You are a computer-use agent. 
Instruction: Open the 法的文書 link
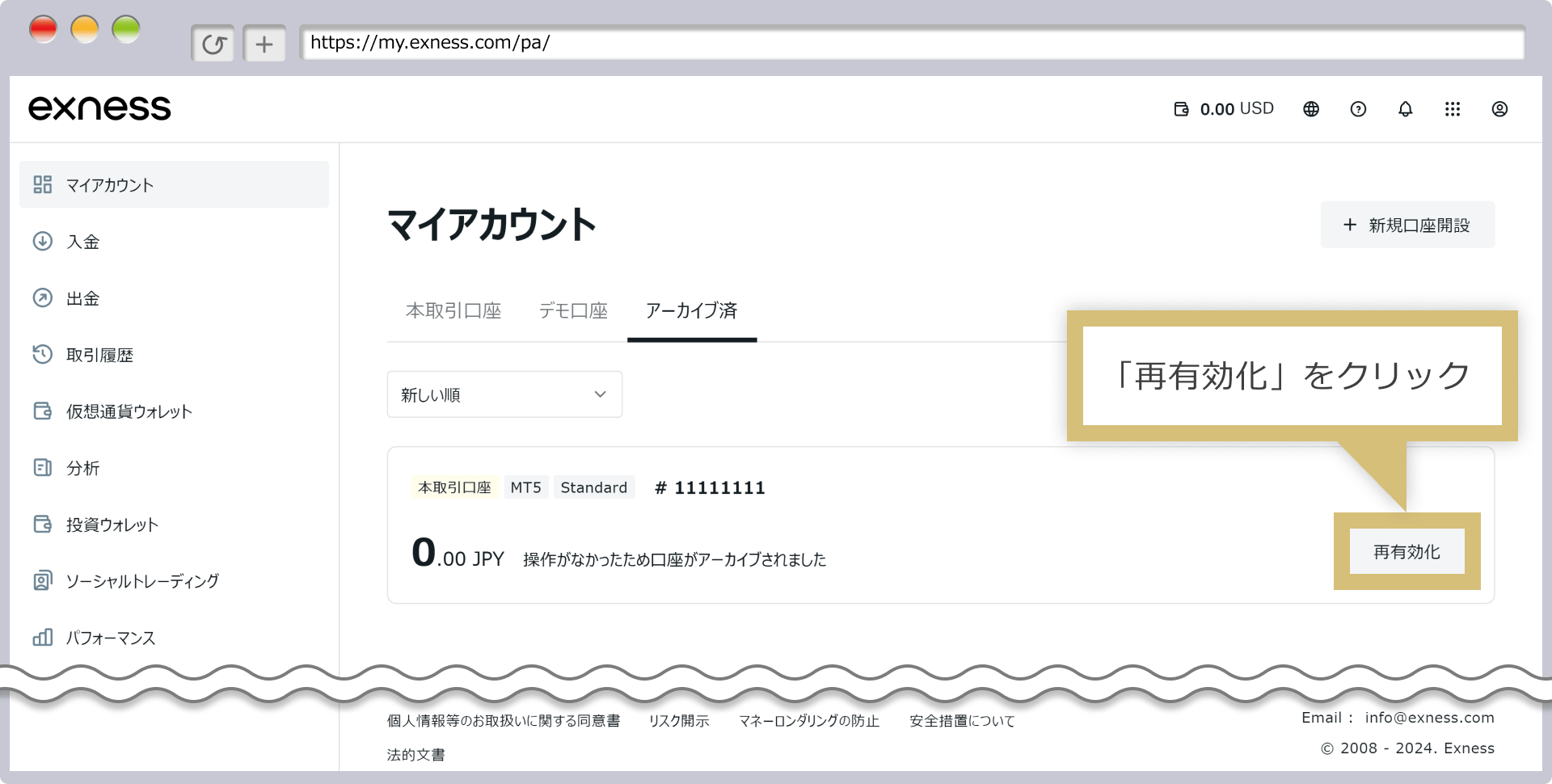(x=415, y=755)
